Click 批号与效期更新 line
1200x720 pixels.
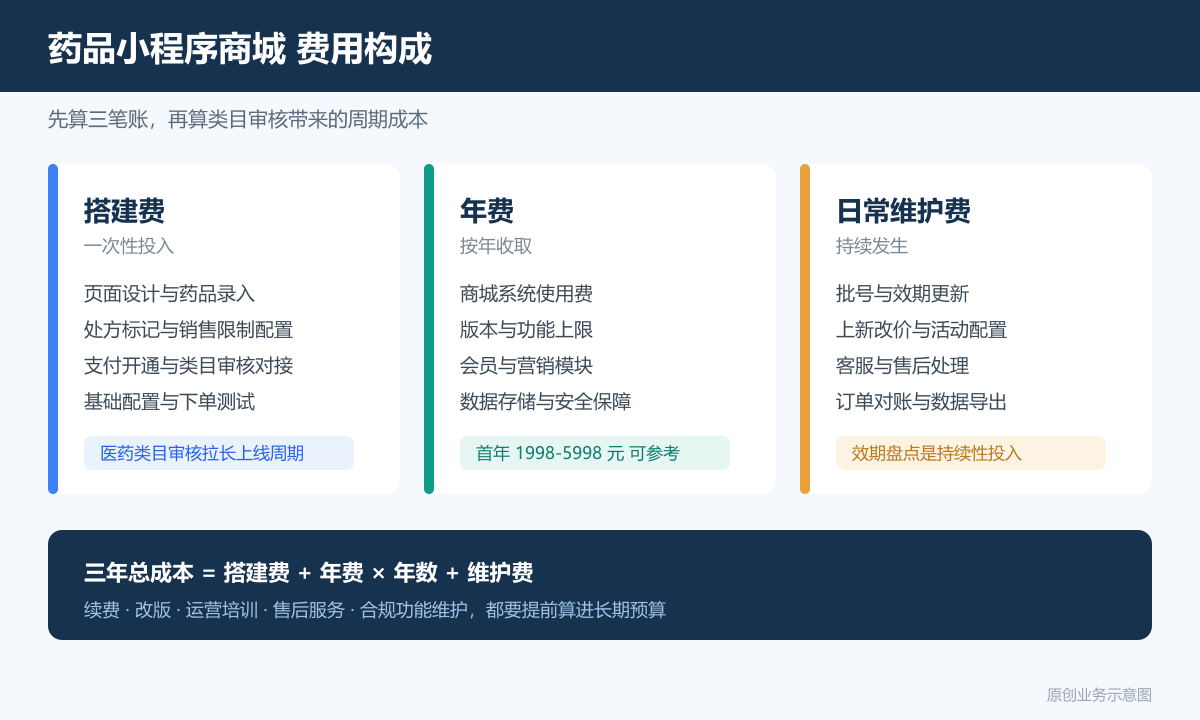coord(903,294)
